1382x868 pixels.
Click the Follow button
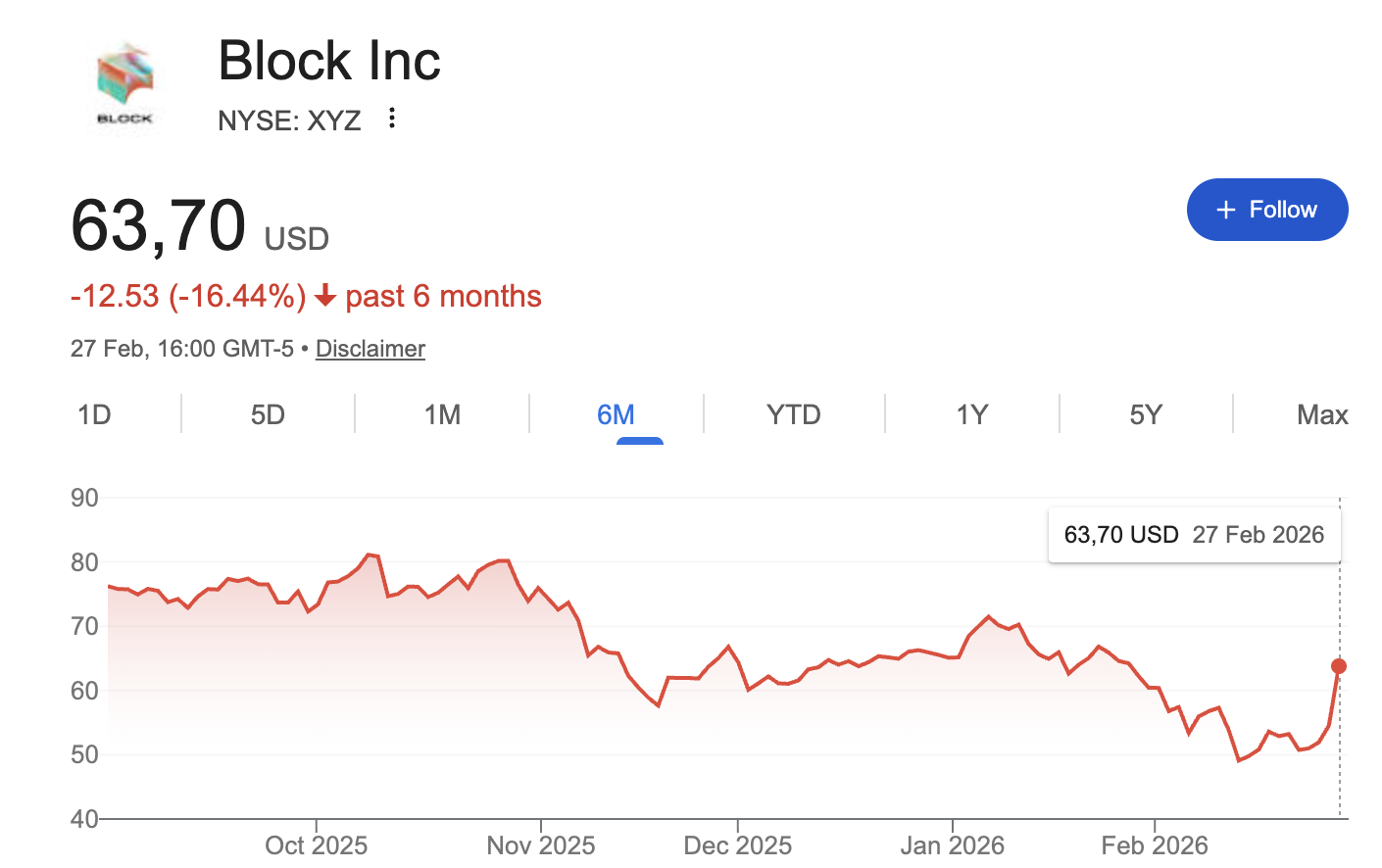point(1266,210)
